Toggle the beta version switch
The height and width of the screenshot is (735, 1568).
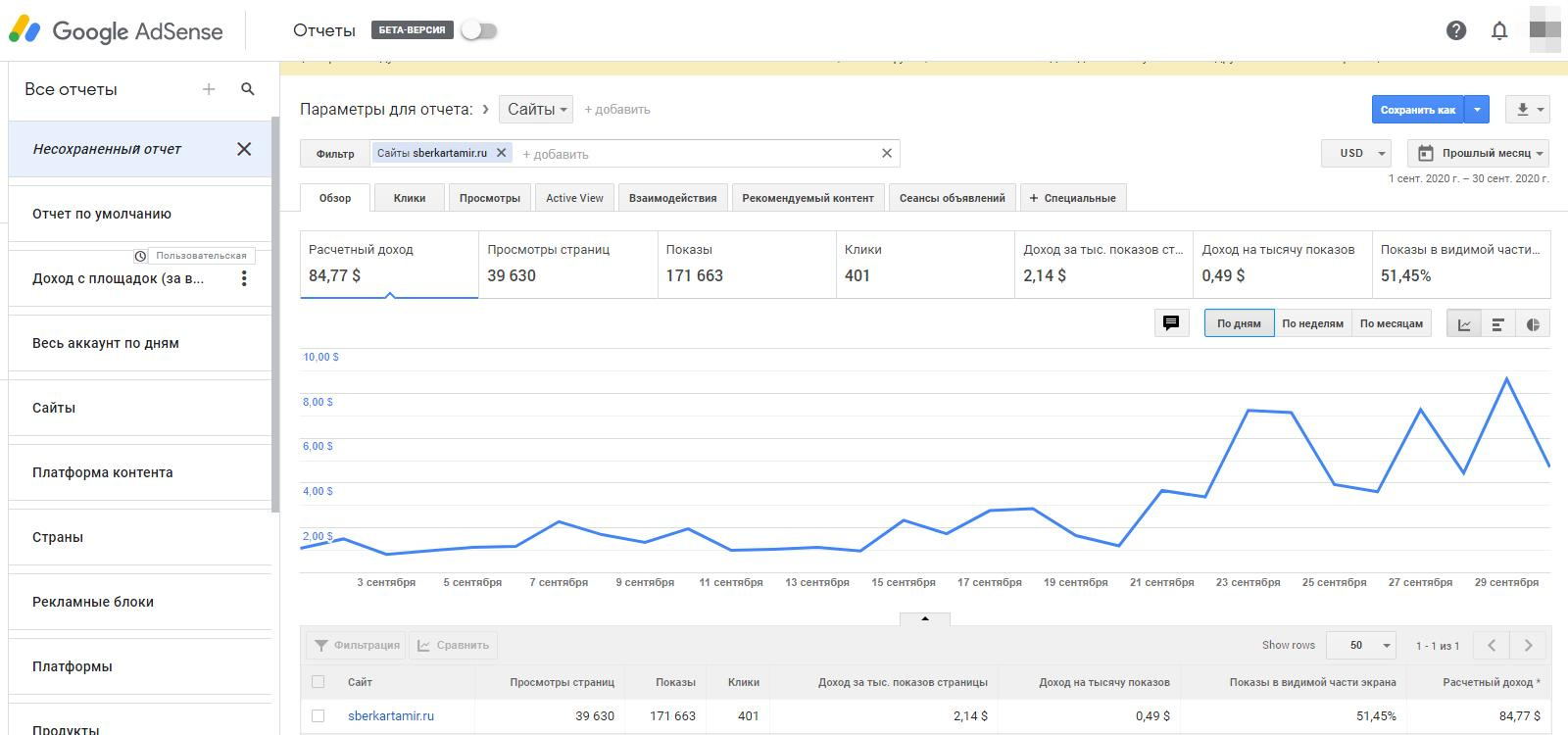pos(479,30)
